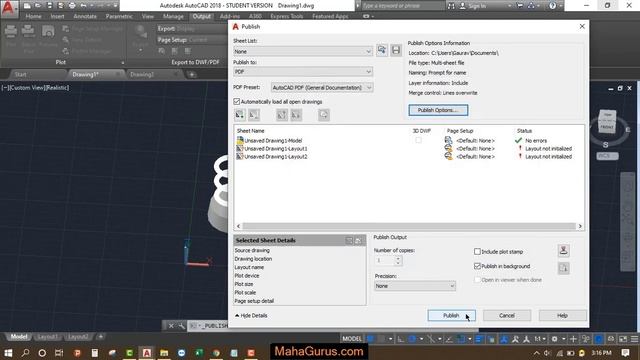Open the Precision dropdown
The image size is (640, 360).
coord(415,286)
